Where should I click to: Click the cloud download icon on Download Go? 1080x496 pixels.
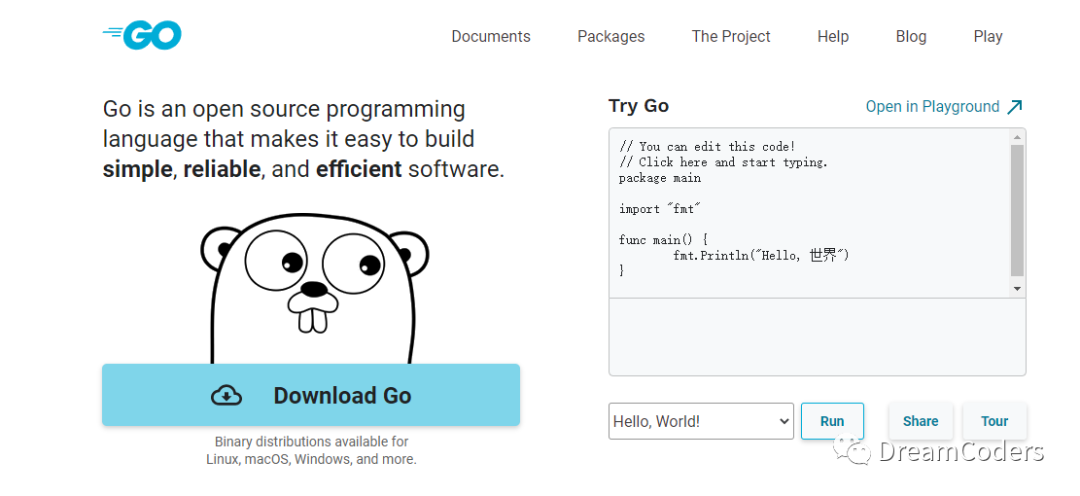tap(226, 395)
